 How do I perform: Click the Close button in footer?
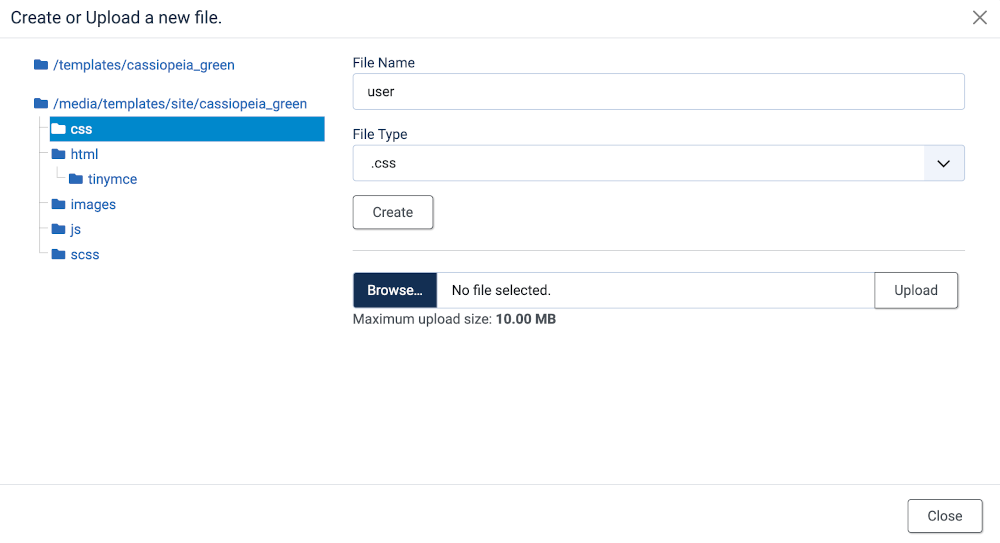(944, 516)
